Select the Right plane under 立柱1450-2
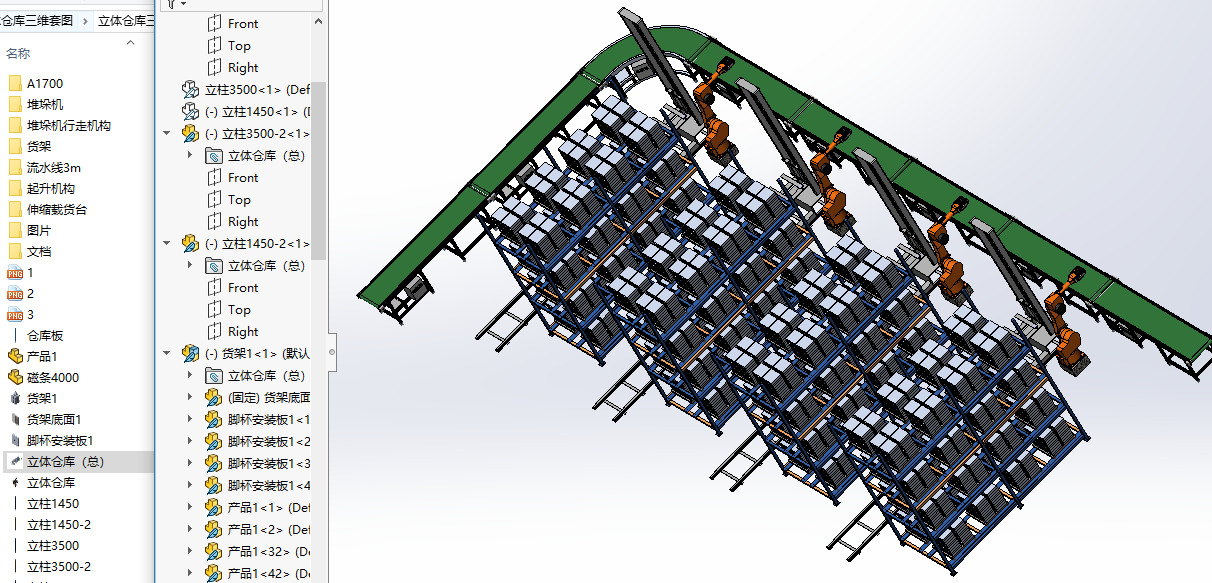 tap(243, 332)
